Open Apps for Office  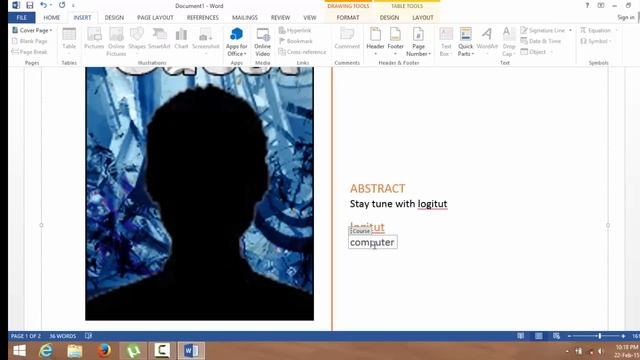[x=236, y=42]
